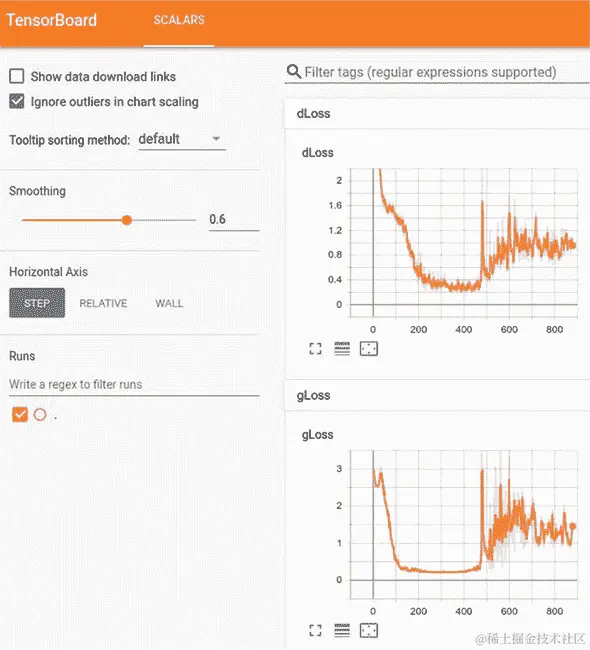Uncheck Ignore outliers in chart scaling
This screenshot has height=650, width=590.
coord(17,102)
